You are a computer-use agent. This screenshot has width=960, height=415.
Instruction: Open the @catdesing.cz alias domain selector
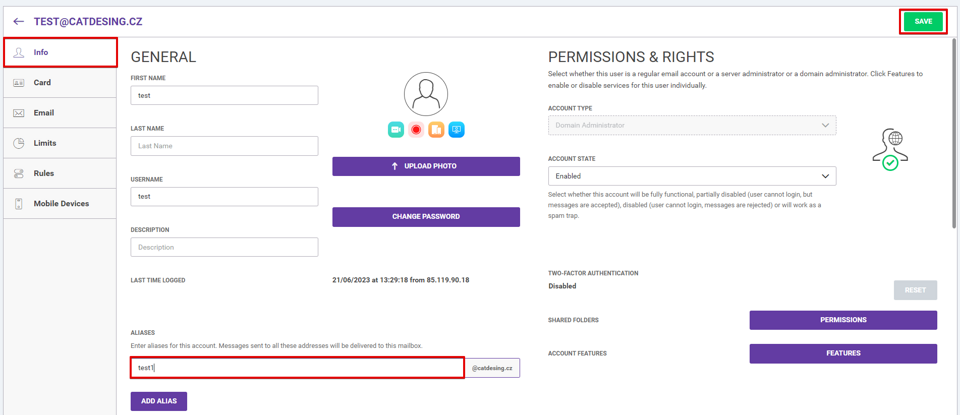coord(492,368)
